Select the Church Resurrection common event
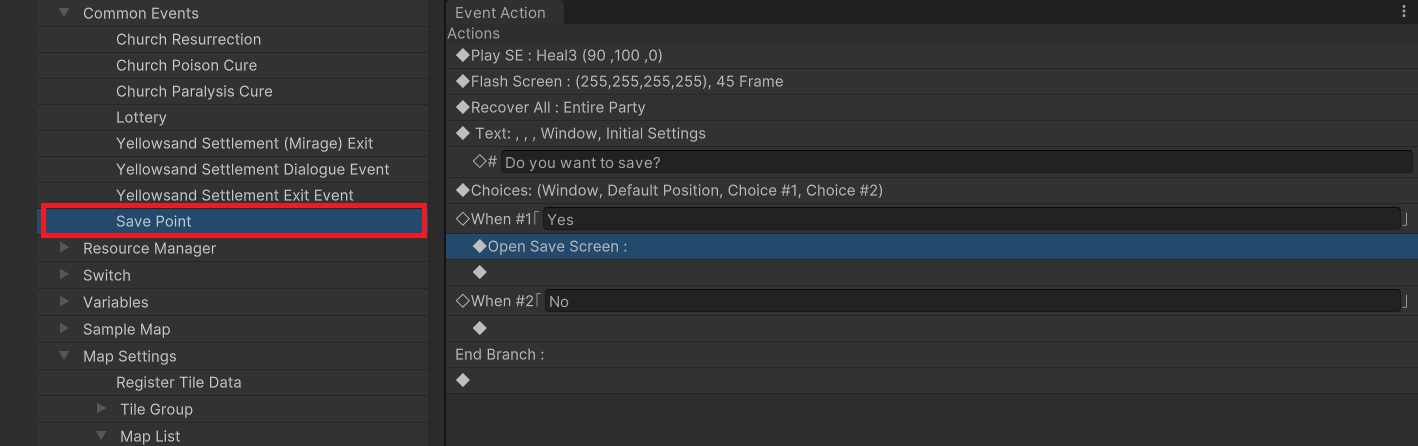The image size is (1418, 446). coord(188,39)
